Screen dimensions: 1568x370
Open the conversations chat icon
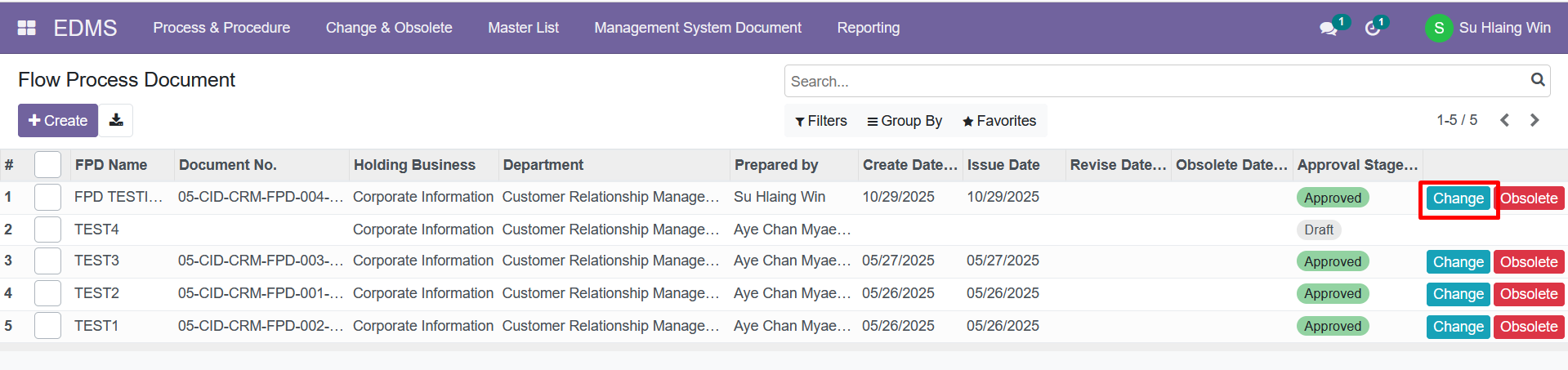click(x=1329, y=28)
